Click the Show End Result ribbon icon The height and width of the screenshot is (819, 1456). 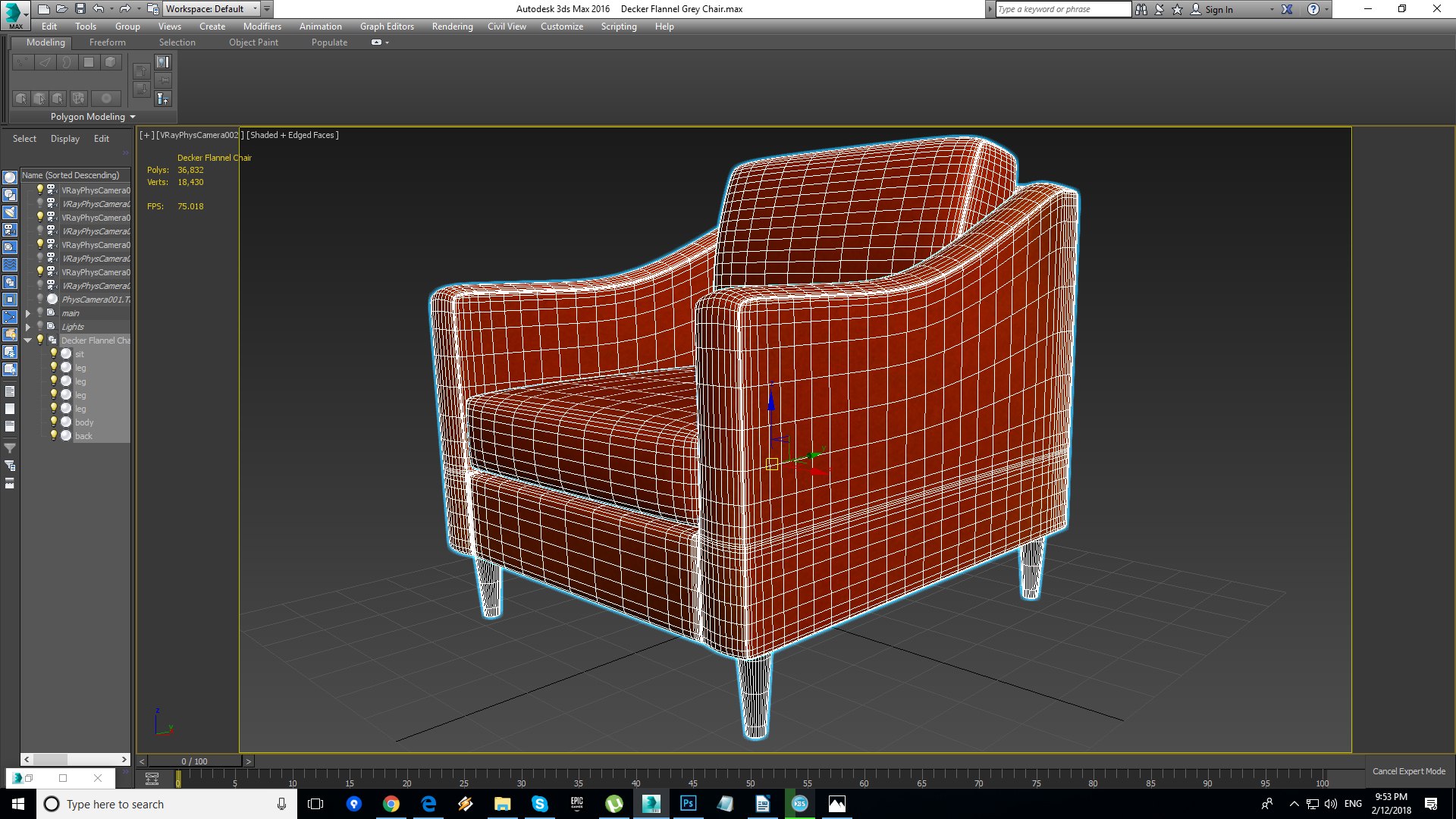click(x=163, y=99)
